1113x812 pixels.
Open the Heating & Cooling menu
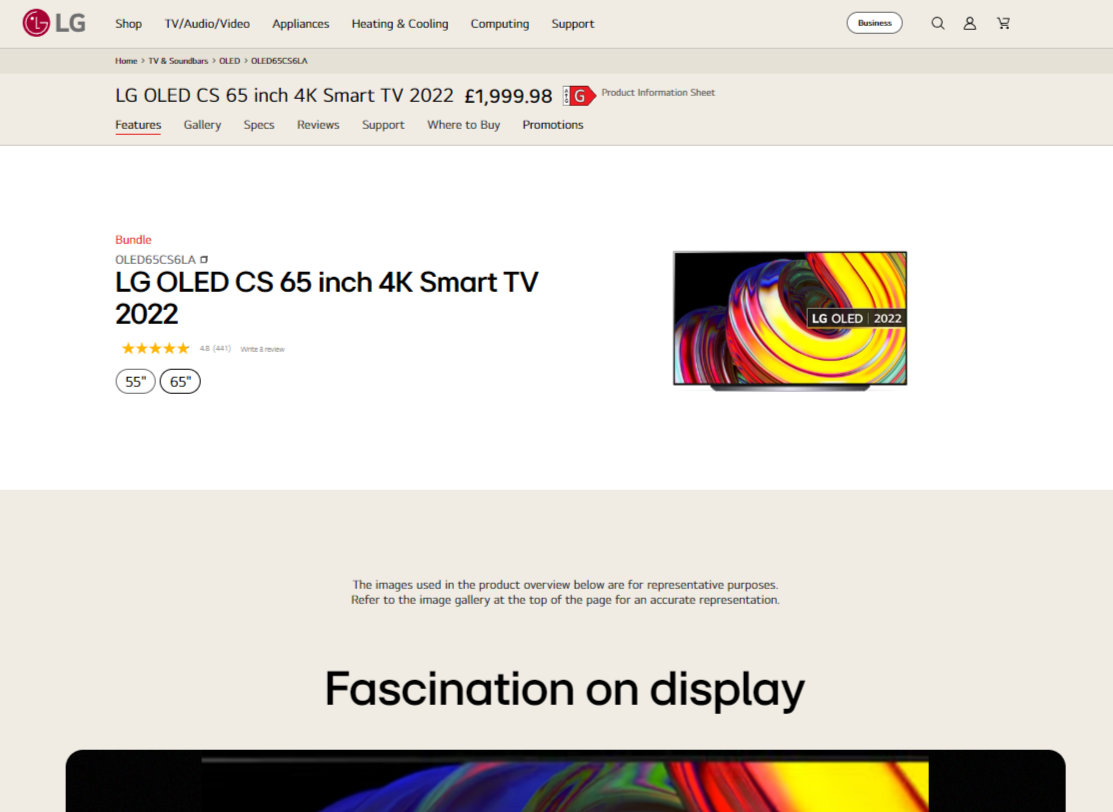[399, 23]
